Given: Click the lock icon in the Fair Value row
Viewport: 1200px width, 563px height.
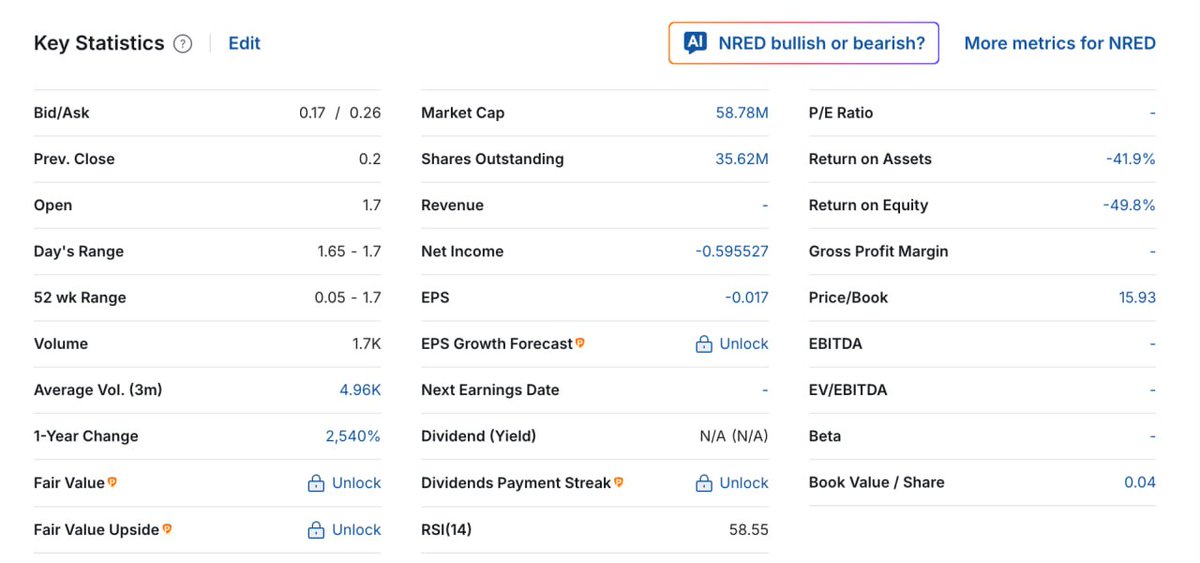Looking at the screenshot, I should tap(316, 483).
